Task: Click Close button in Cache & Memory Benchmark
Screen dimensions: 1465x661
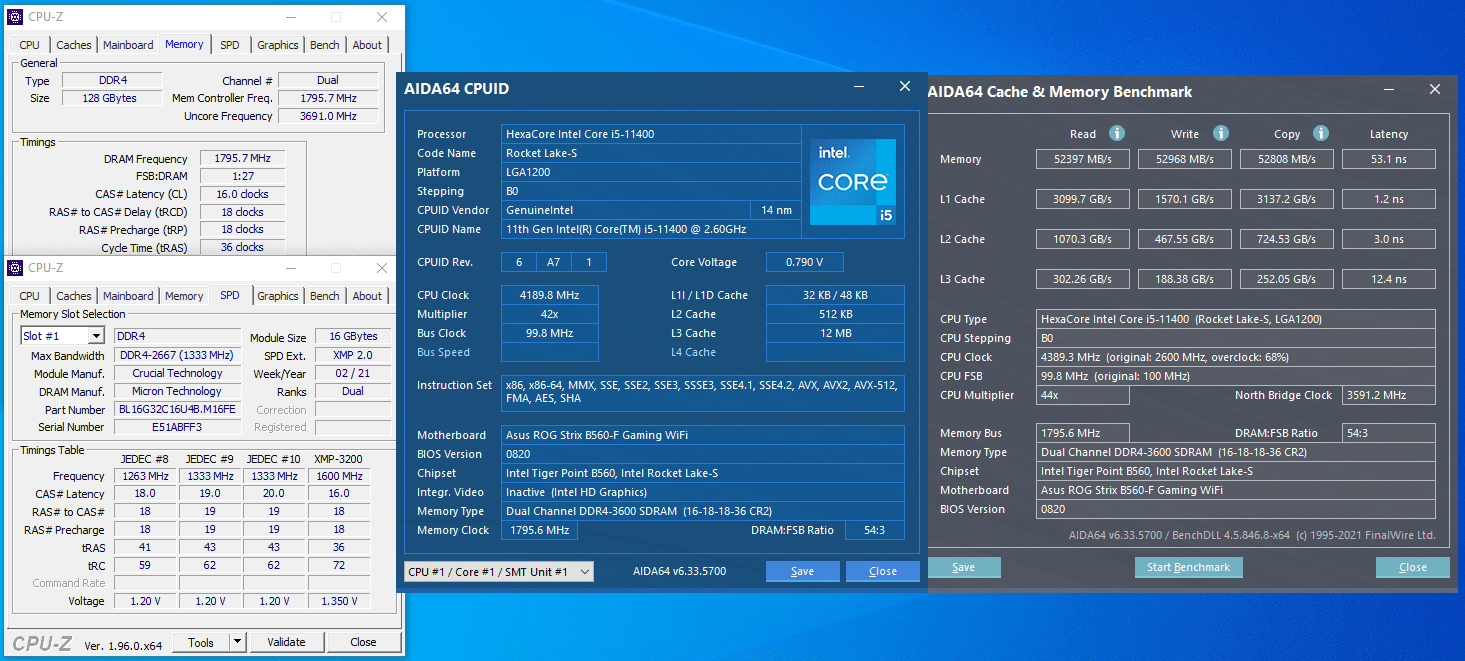Action: (1413, 567)
